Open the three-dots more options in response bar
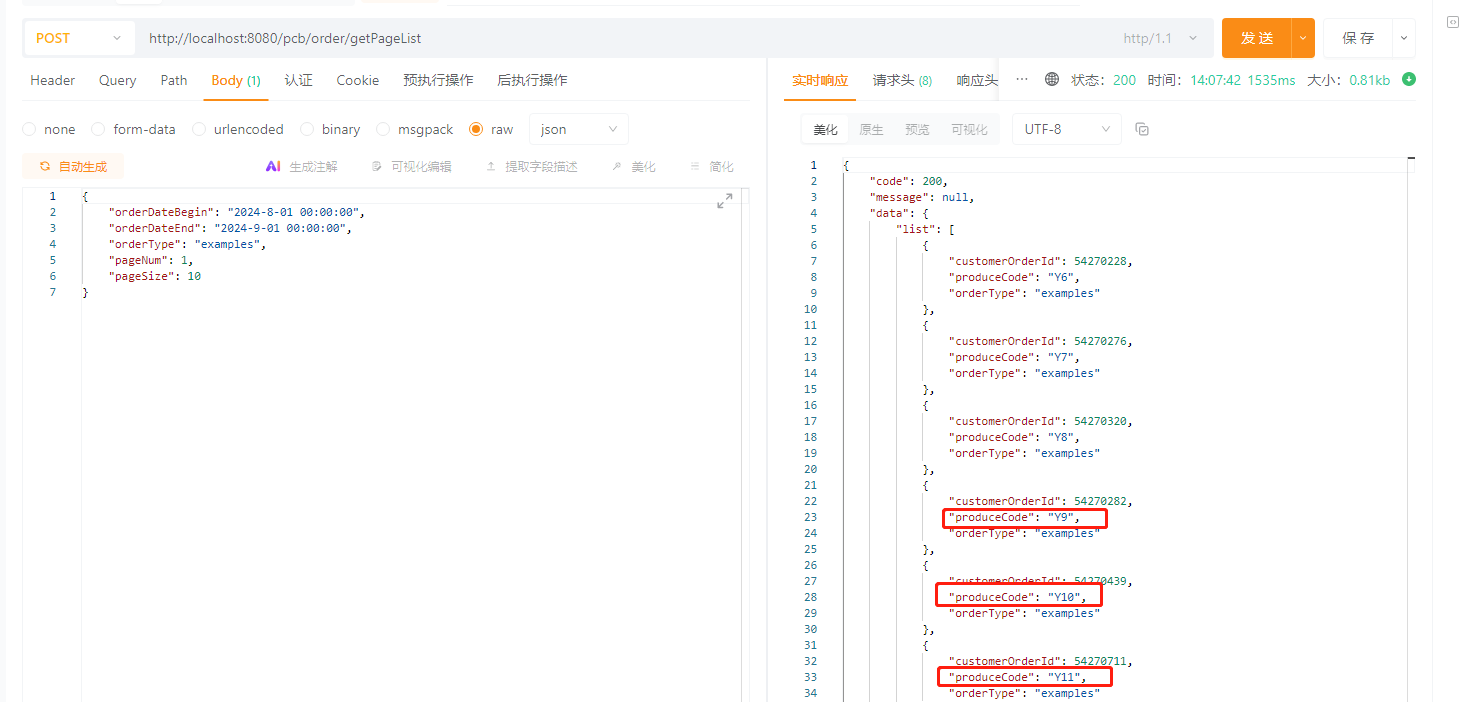The image size is (1464, 702). 1021,80
